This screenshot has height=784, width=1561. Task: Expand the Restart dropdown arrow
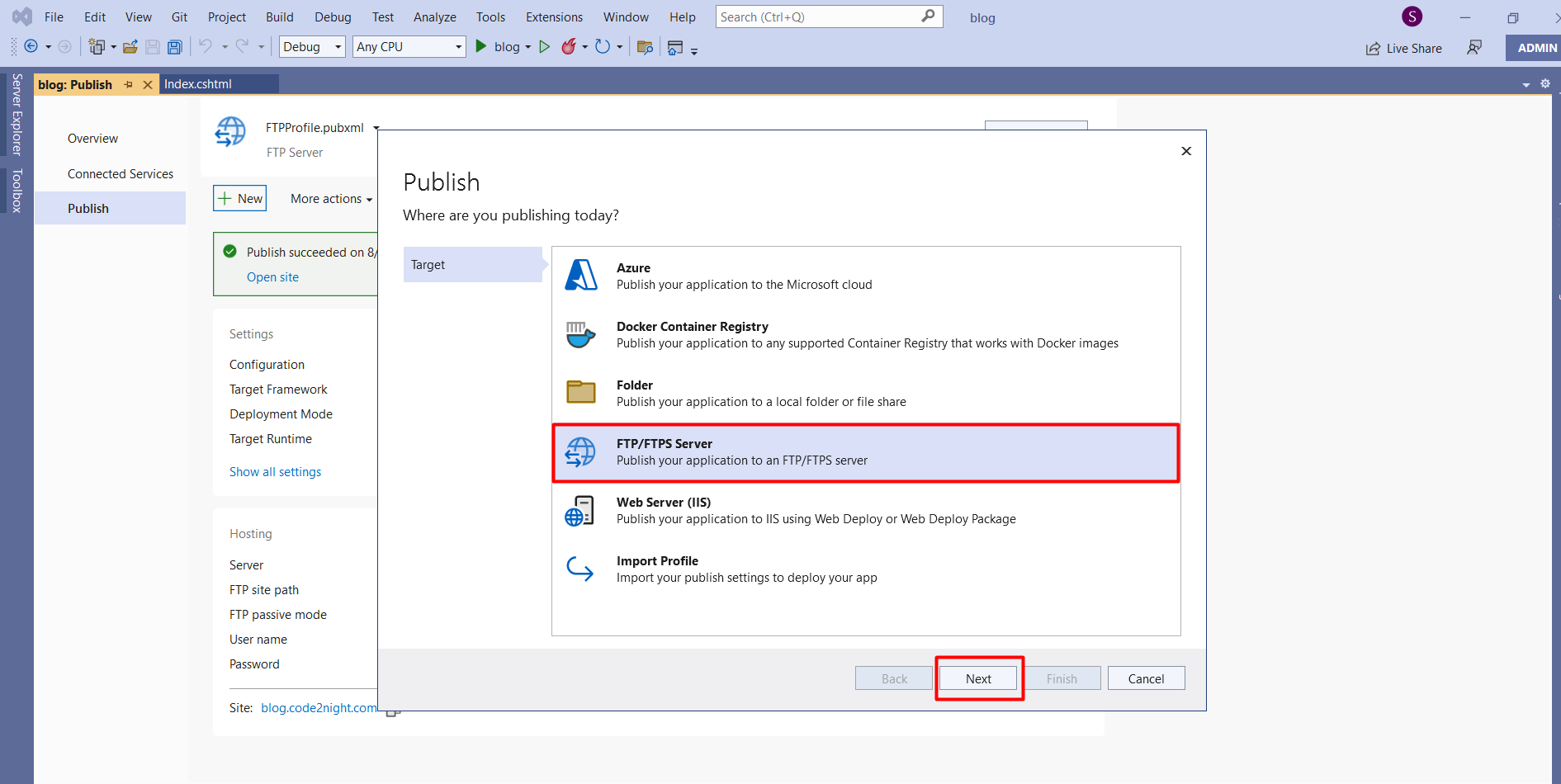click(x=619, y=47)
